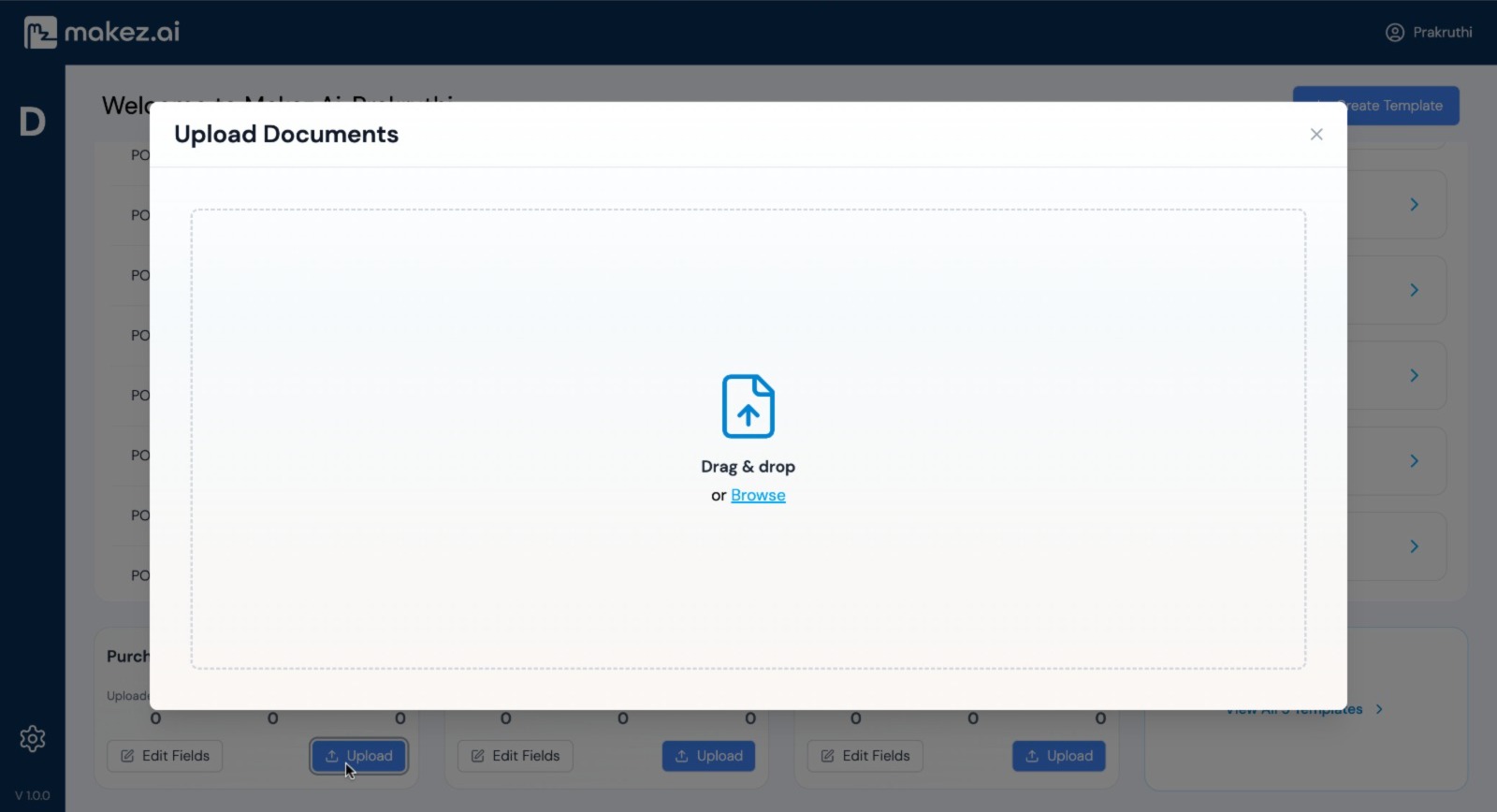This screenshot has height=812, width=1497.
Task: Click the D icon in the sidebar
Action: 33,122
